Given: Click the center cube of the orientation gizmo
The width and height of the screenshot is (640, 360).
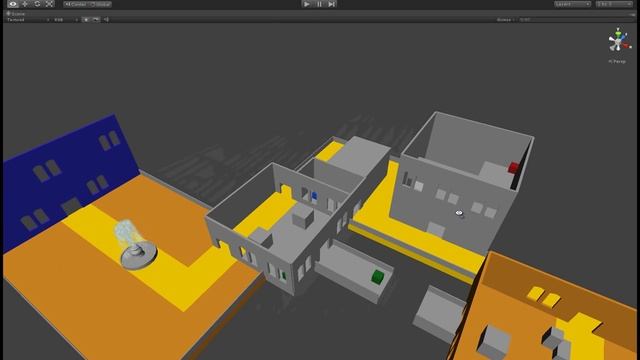Looking at the screenshot, I should pos(618,42).
